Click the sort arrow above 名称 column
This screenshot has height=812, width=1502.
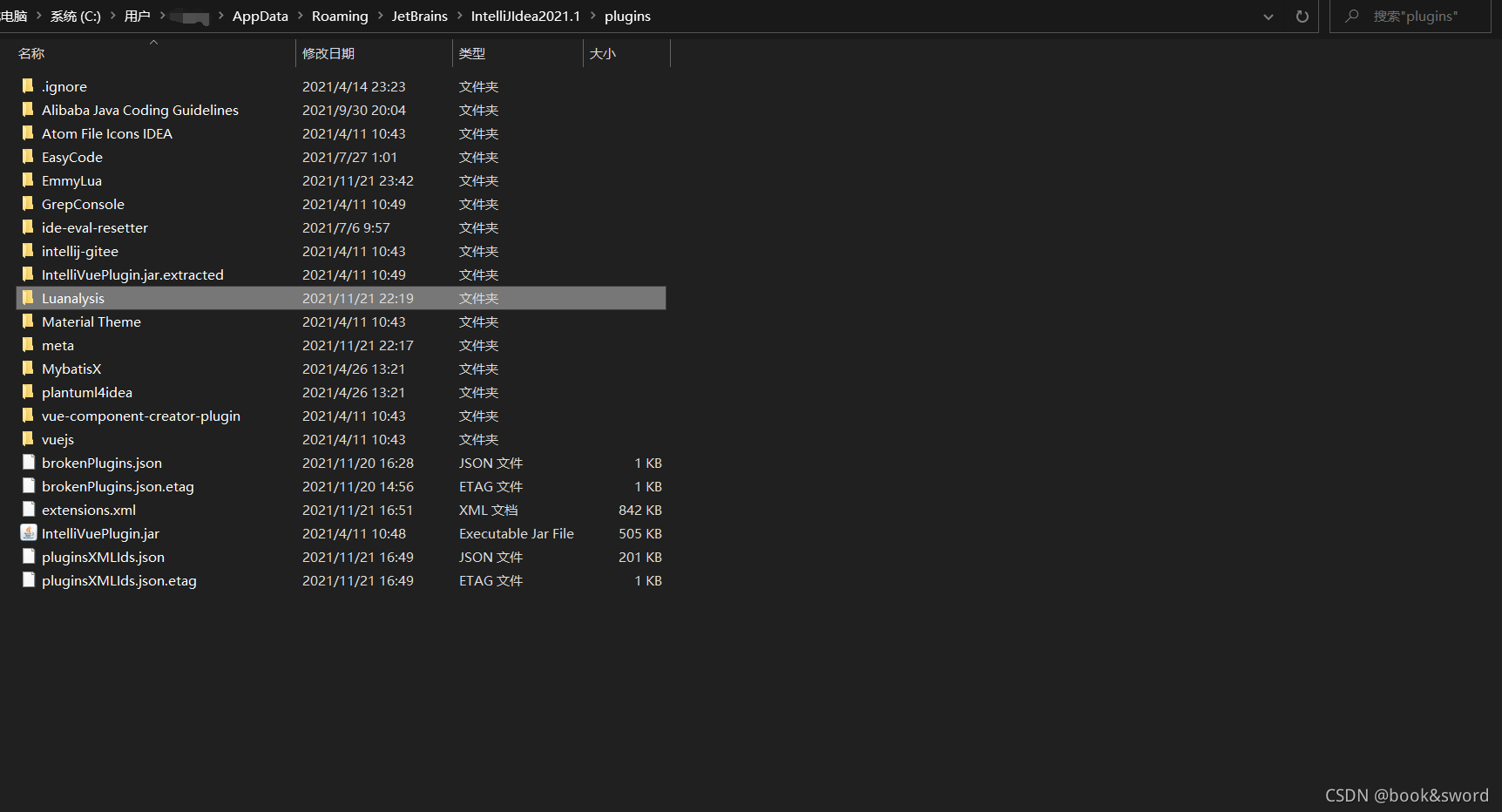click(x=154, y=41)
